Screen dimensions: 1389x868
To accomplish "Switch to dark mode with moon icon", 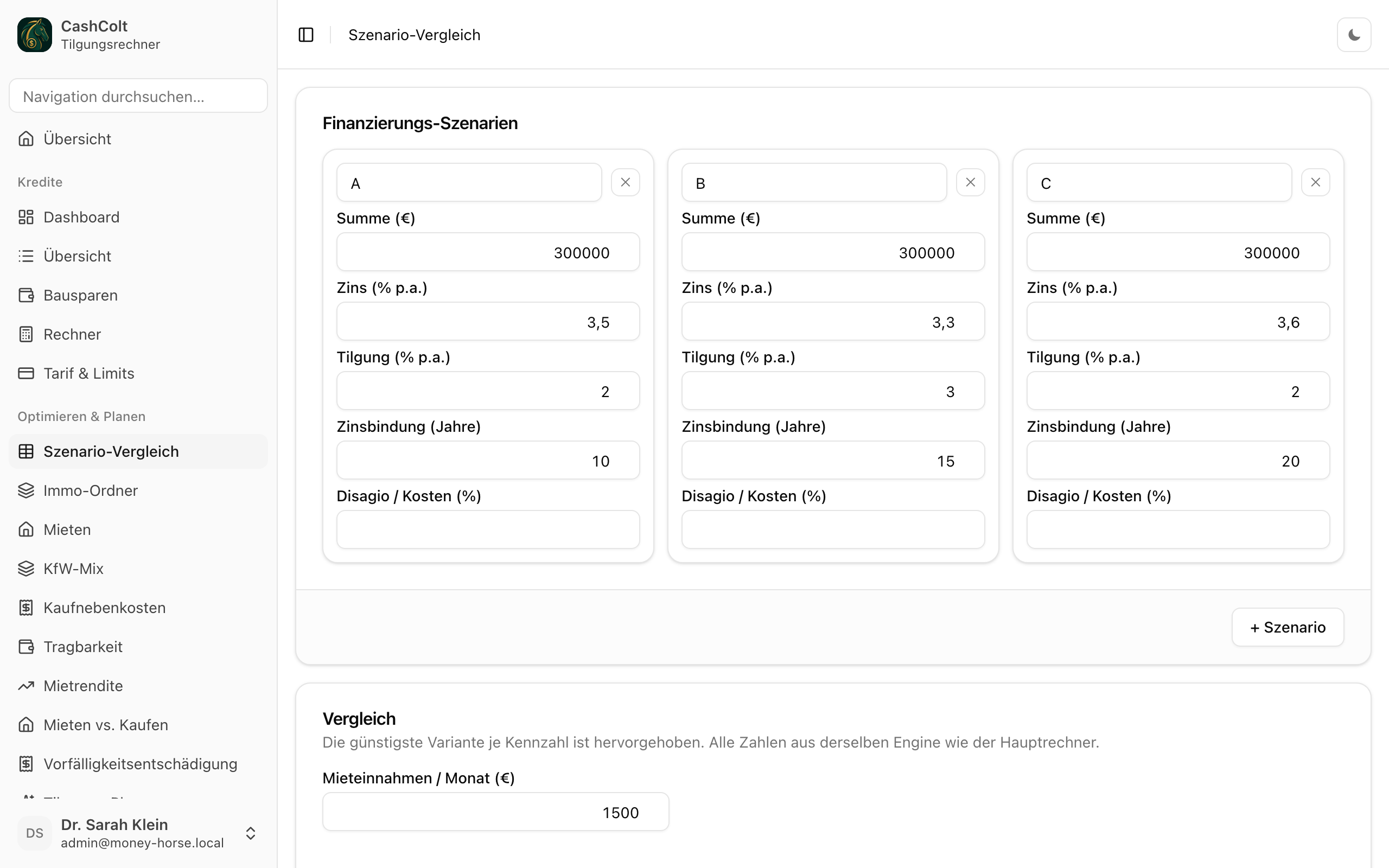I will coord(1354,35).
